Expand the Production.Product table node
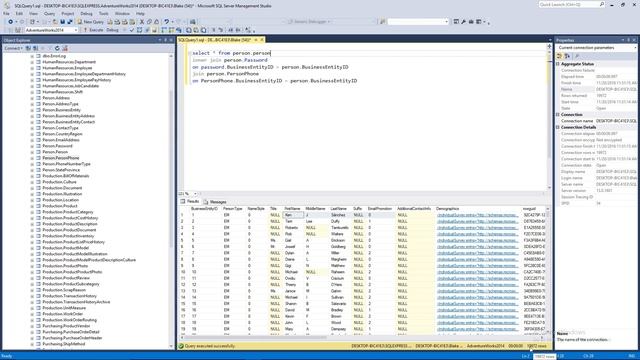 32,206
